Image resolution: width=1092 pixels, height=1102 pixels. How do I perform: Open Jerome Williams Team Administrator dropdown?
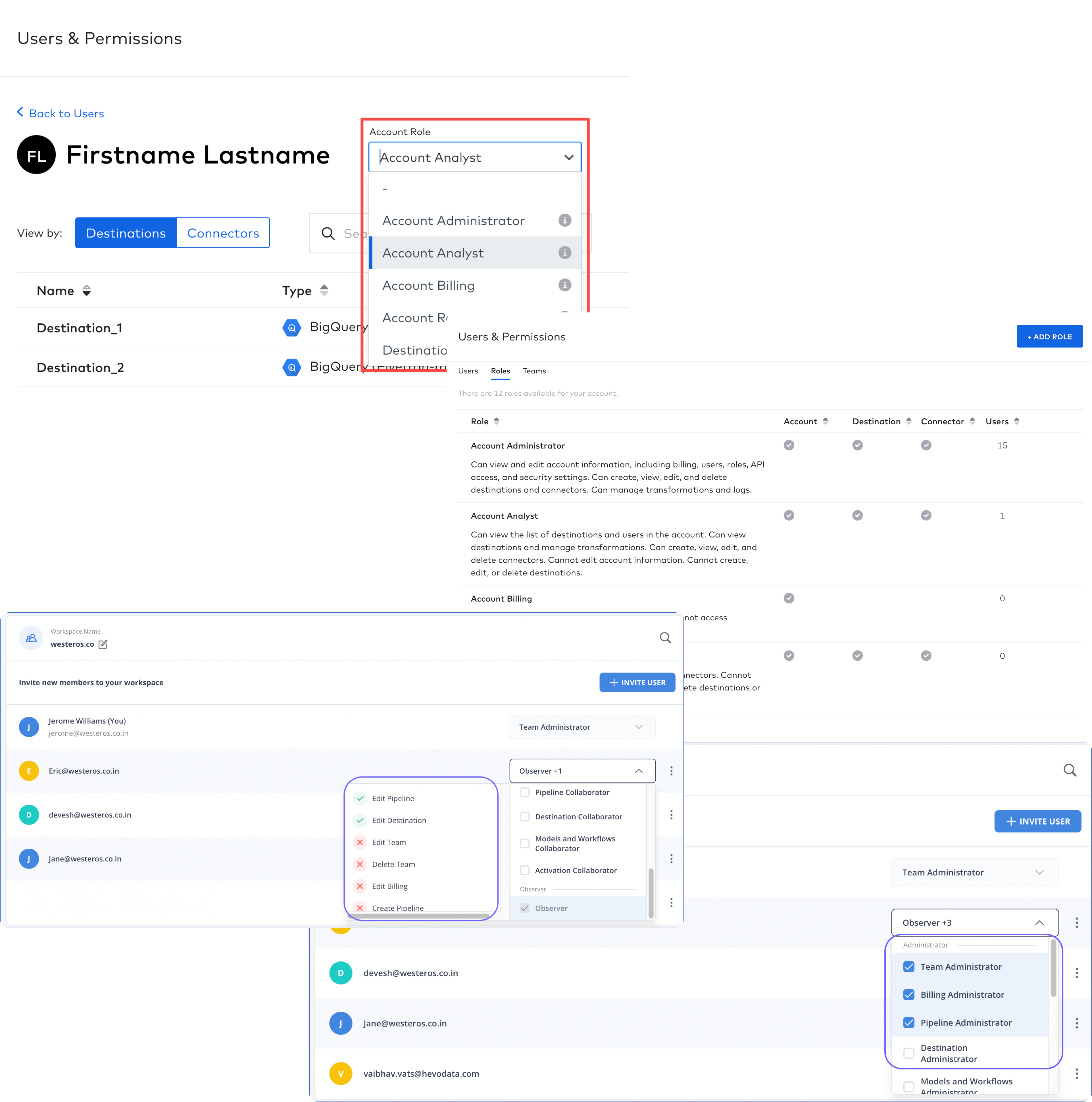582,727
